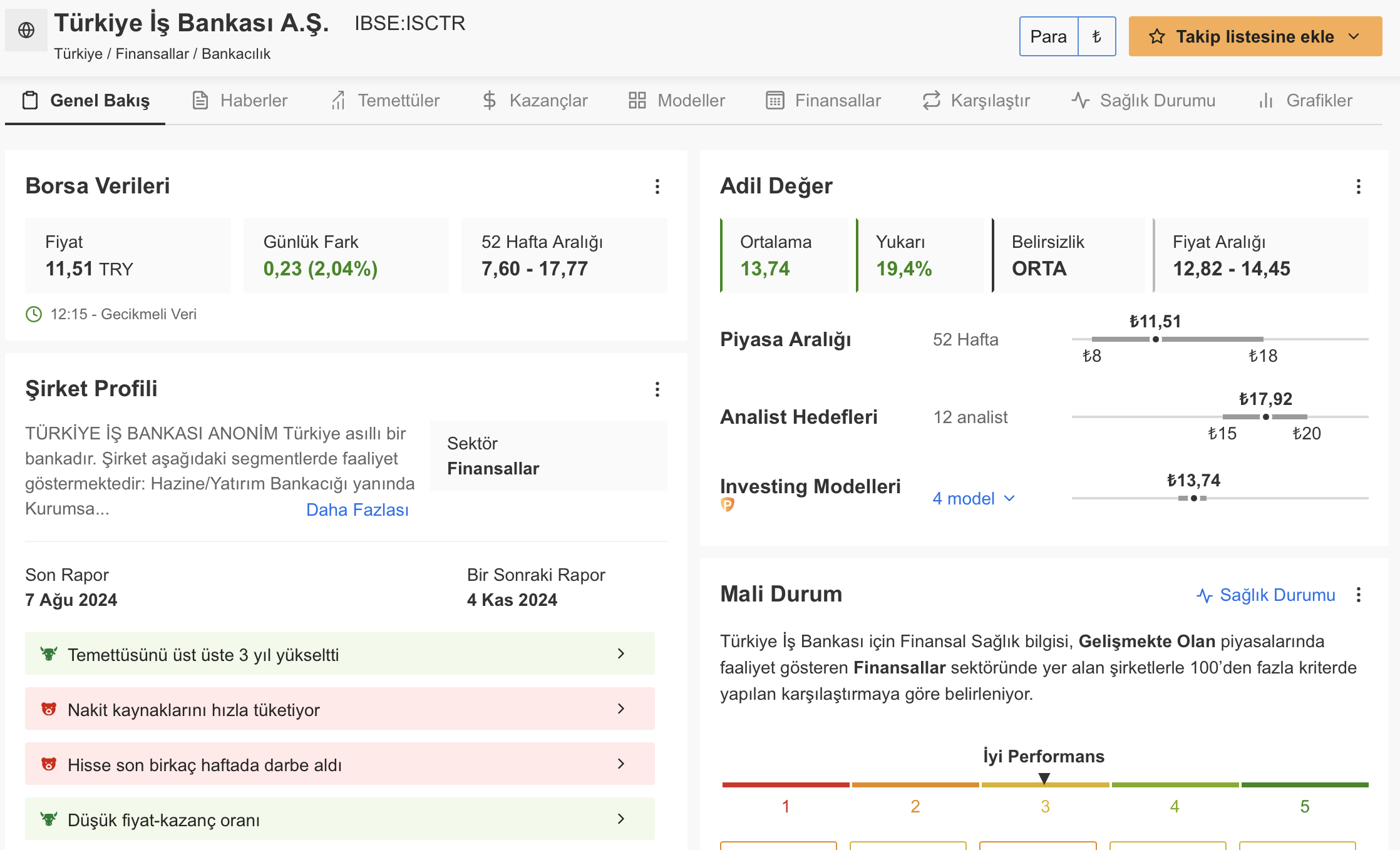1400x850 pixels.
Task: Click bear icon on stock hit row
Action: (x=49, y=764)
